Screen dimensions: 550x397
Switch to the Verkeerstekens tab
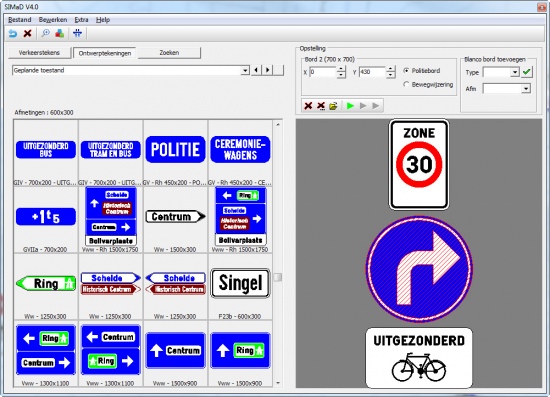(x=39, y=53)
